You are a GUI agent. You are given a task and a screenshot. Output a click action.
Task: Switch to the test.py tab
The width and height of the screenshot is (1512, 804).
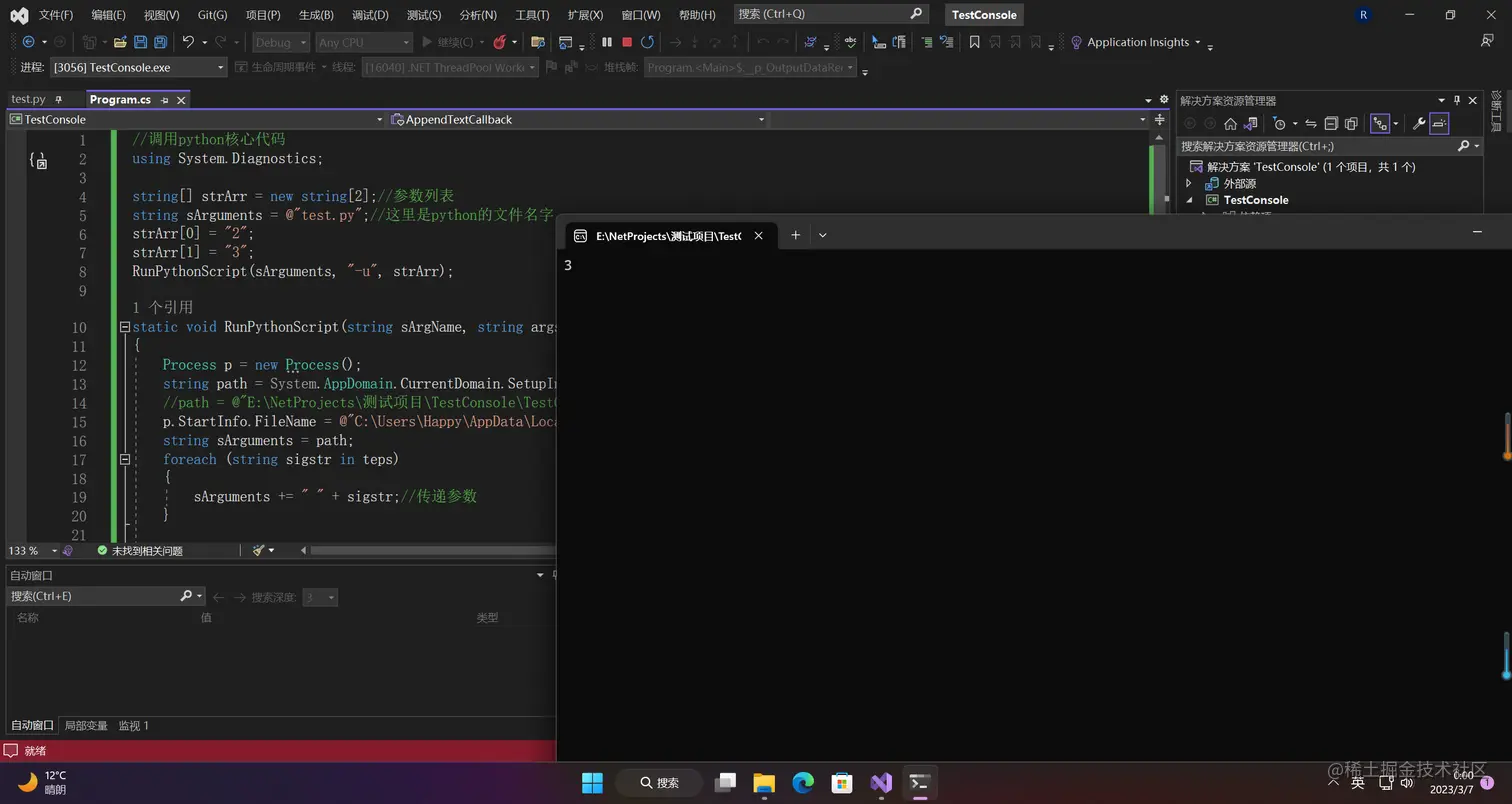pyautogui.click(x=28, y=99)
